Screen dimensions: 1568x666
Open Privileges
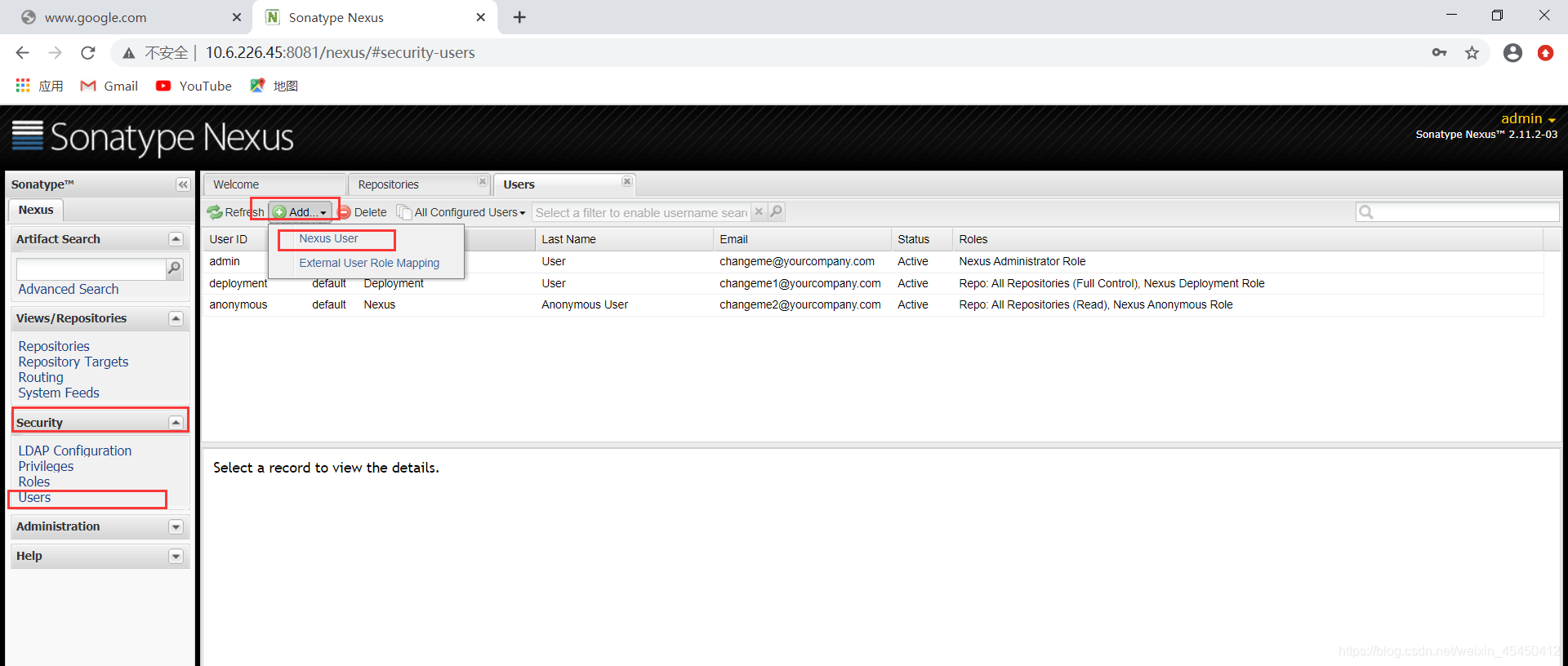pos(46,466)
